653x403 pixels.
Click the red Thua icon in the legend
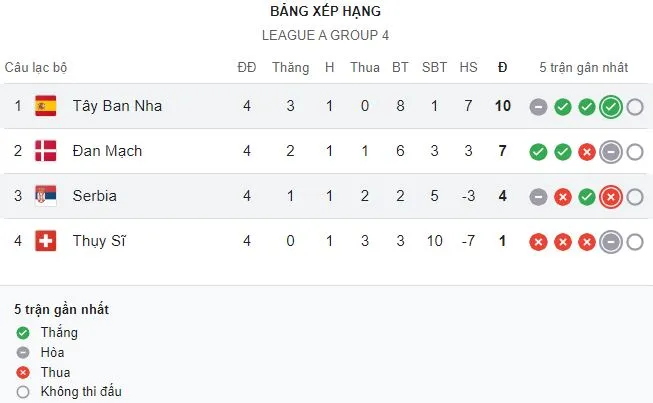tap(23, 372)
